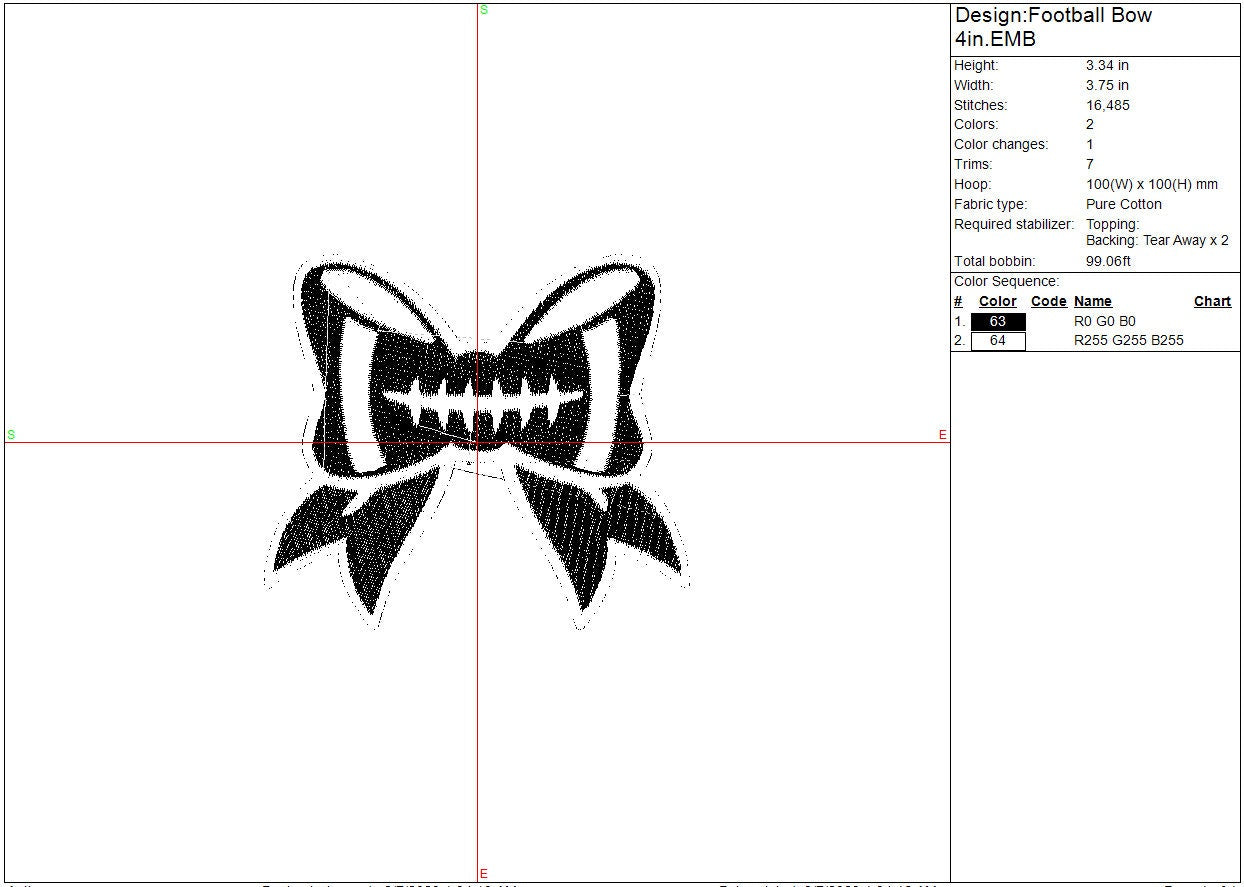The width and height of the screenshot is (1244, 887).
Task: Click the white color swatch 64
Action: [998, 341]
